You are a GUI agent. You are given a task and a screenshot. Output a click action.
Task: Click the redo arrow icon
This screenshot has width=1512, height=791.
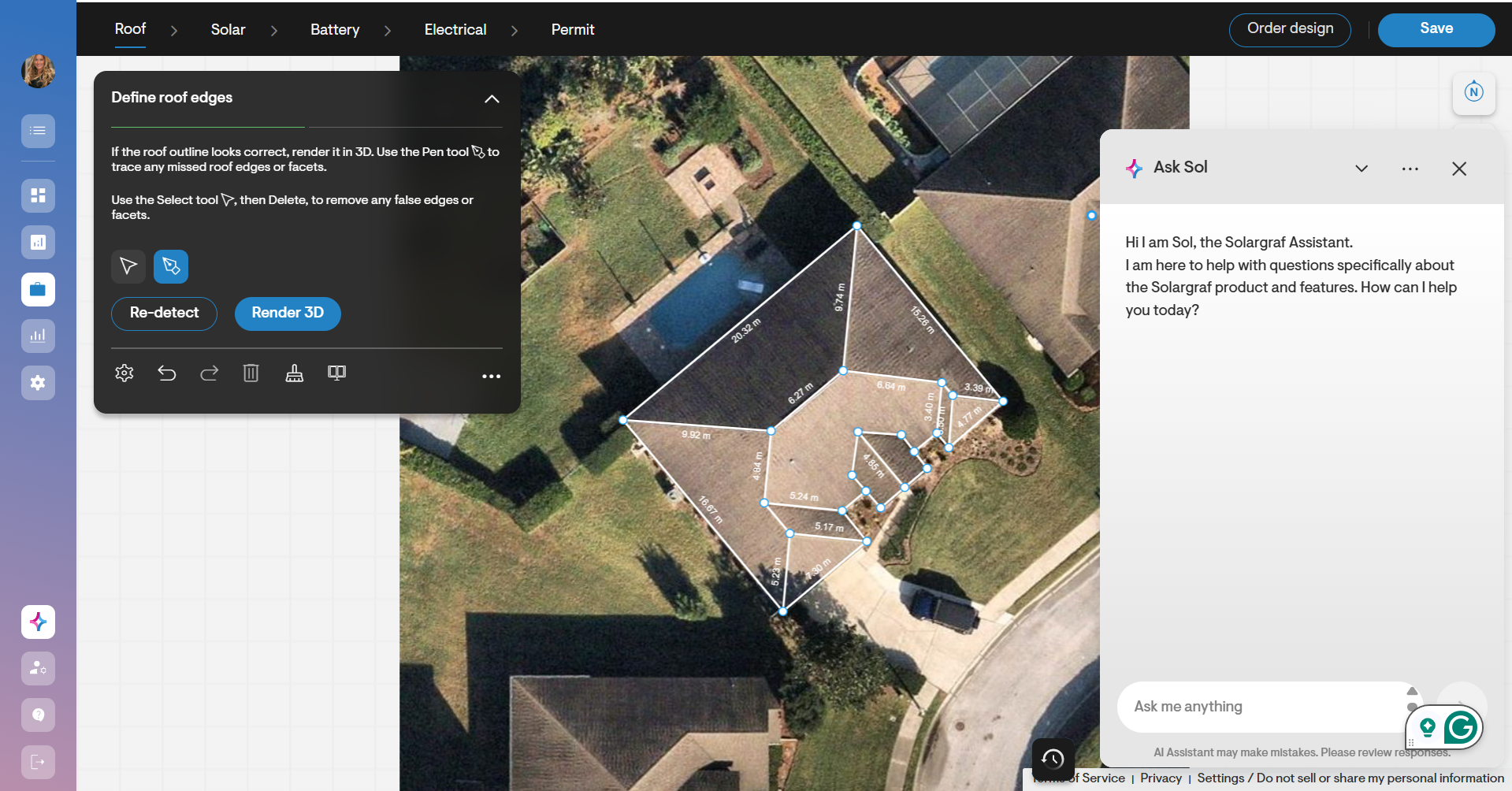[x=209, y=373]
